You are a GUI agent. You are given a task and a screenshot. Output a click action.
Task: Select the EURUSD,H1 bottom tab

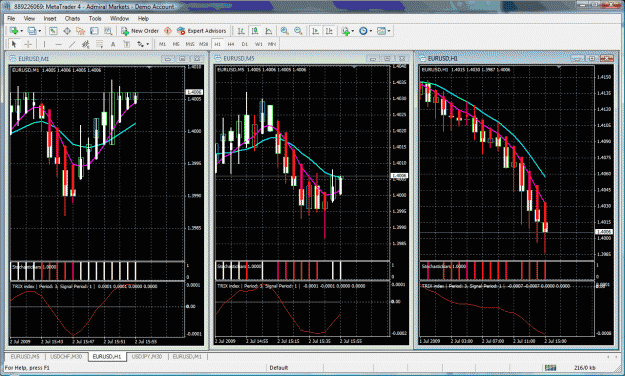106,356
